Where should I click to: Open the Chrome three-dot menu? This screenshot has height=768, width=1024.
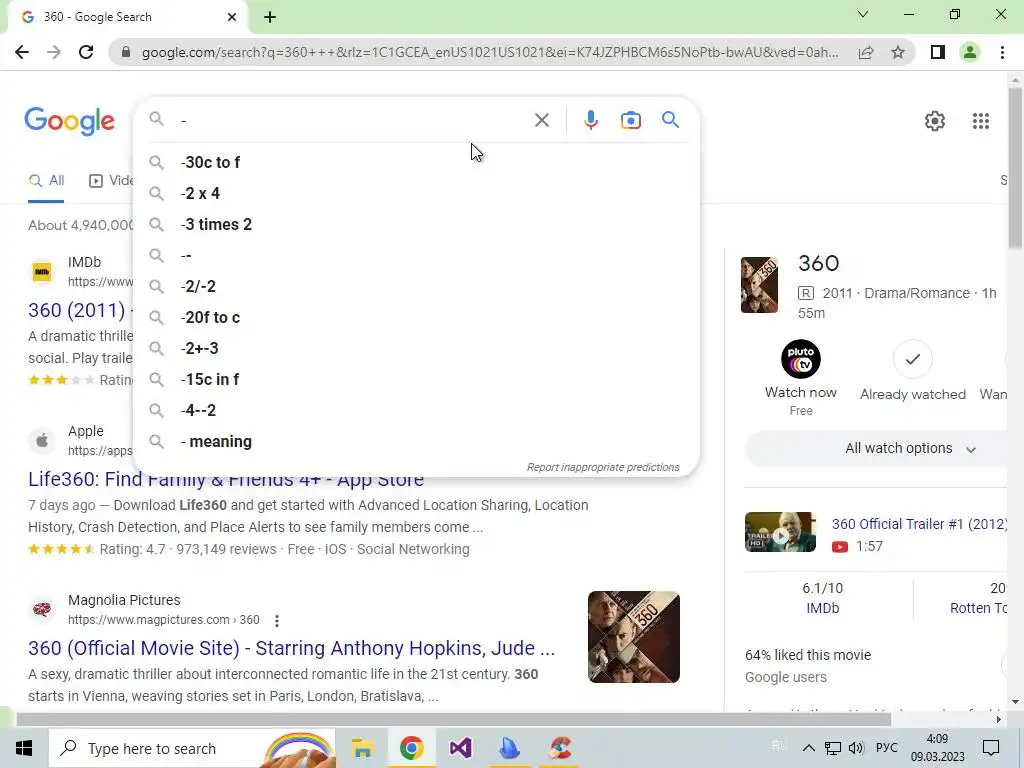pos(1002,52)
